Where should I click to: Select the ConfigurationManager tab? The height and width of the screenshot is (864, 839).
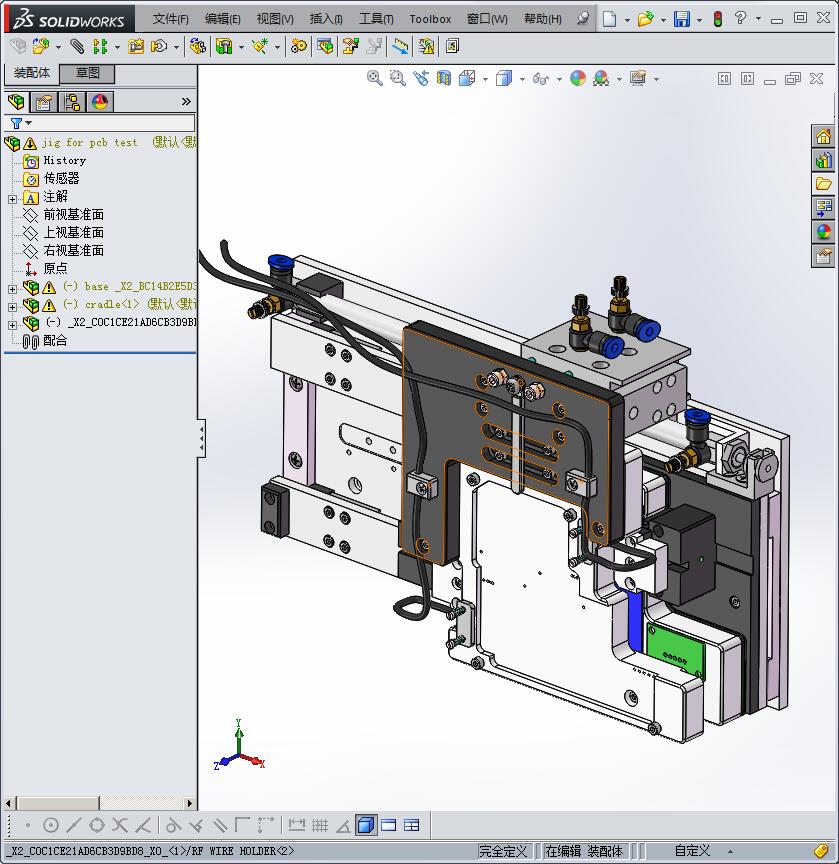[x=72, y=102]
